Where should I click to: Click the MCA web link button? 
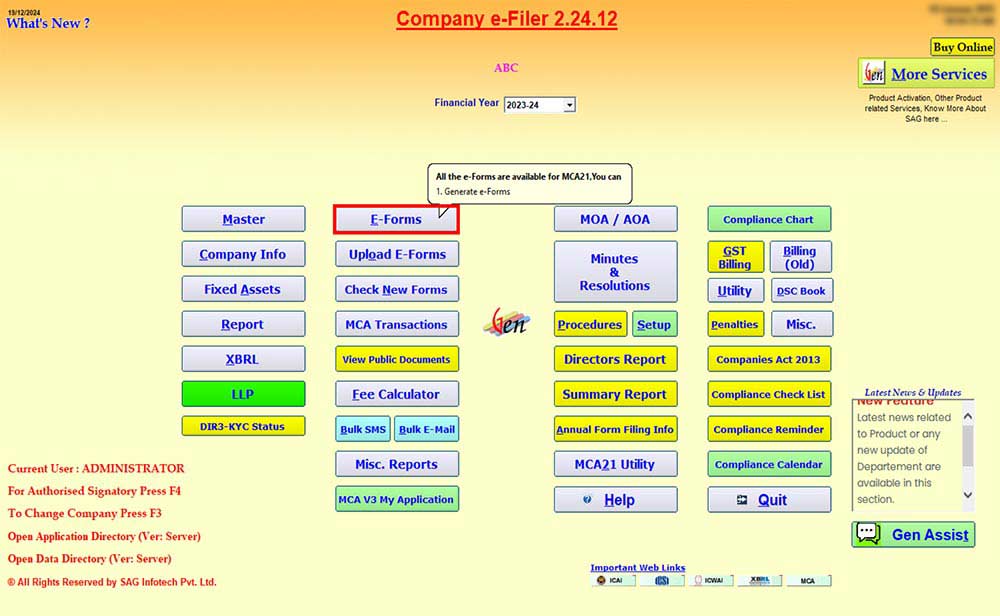[808, 580]
